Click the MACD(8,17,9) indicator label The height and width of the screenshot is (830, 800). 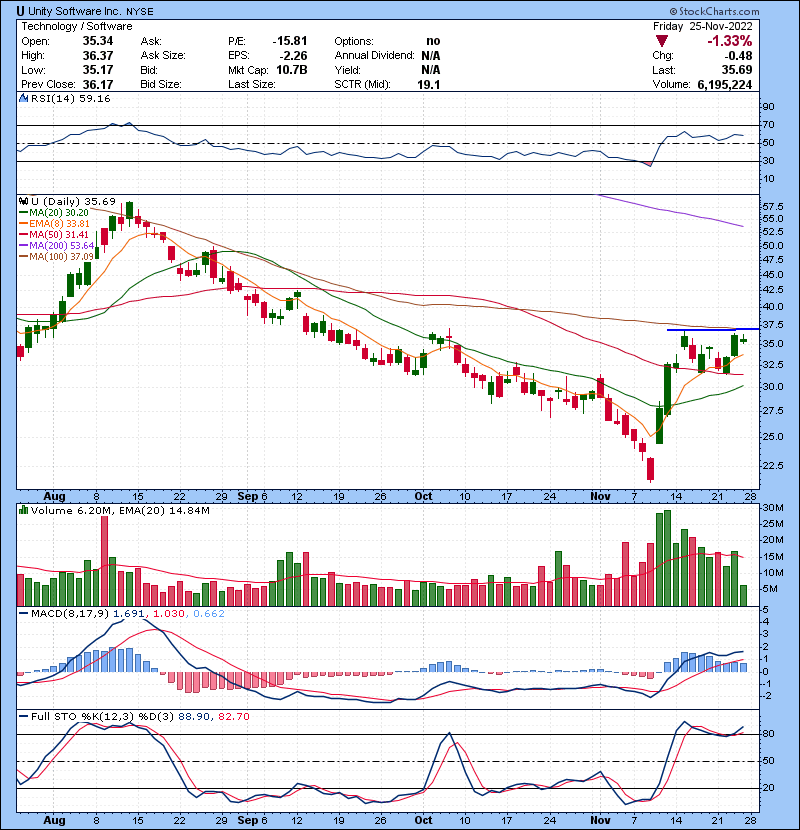[x=69, y=614]
